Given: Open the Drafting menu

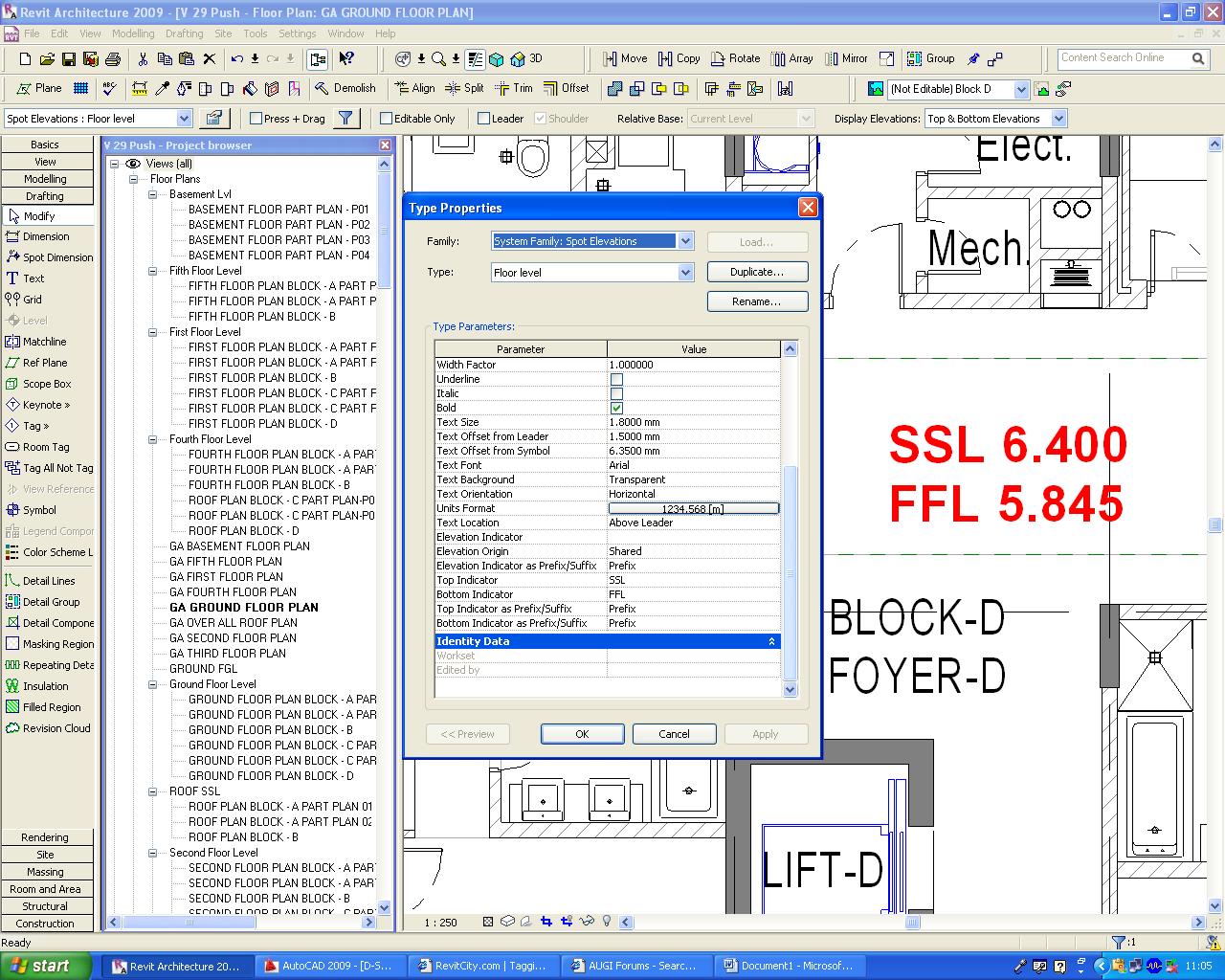Looking at the screenshot, I should (184, 33).
